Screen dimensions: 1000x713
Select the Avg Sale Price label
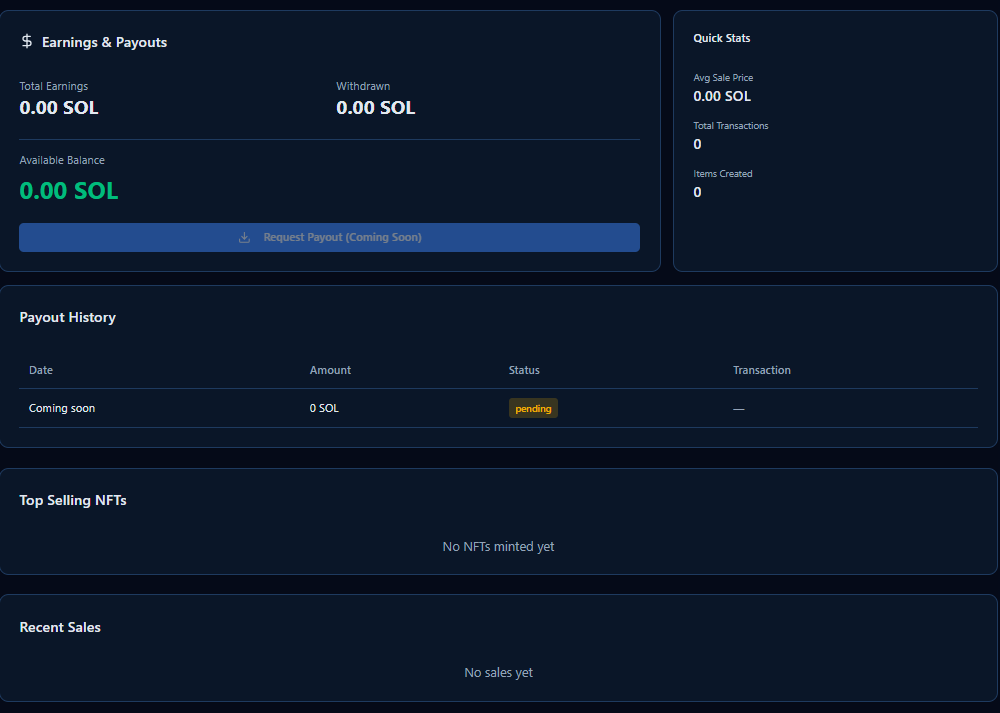(723, 78)
